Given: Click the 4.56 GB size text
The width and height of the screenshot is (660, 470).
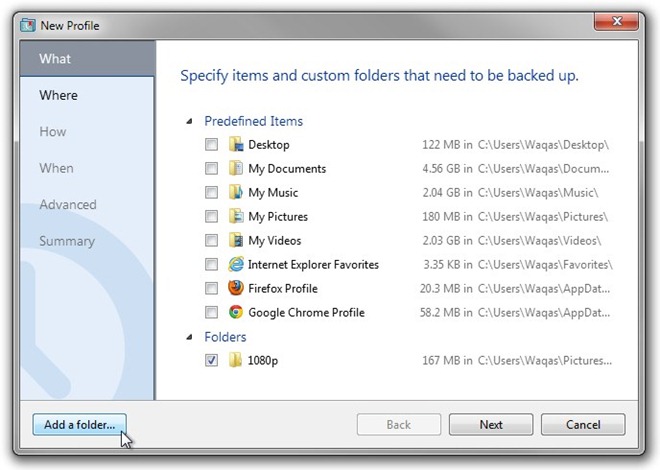Looking at the screenshot, I should pyautogui.click(x=441, y=169).
